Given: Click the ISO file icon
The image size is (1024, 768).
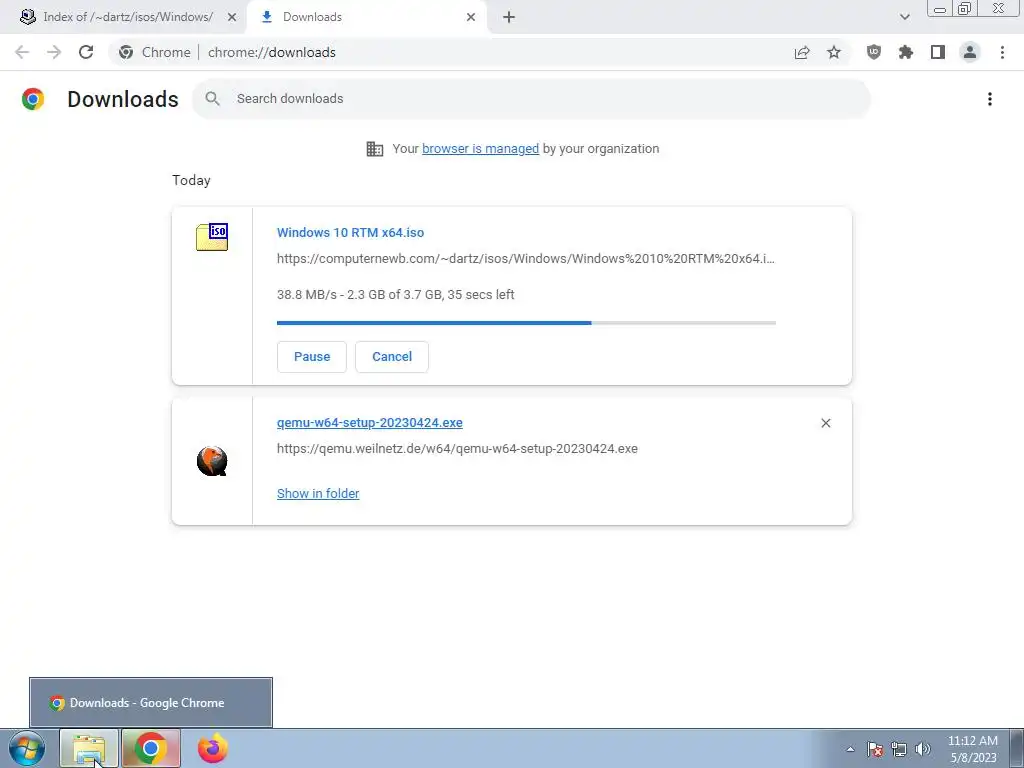Looking at the screenshot, I should click(x=212, y=237).
